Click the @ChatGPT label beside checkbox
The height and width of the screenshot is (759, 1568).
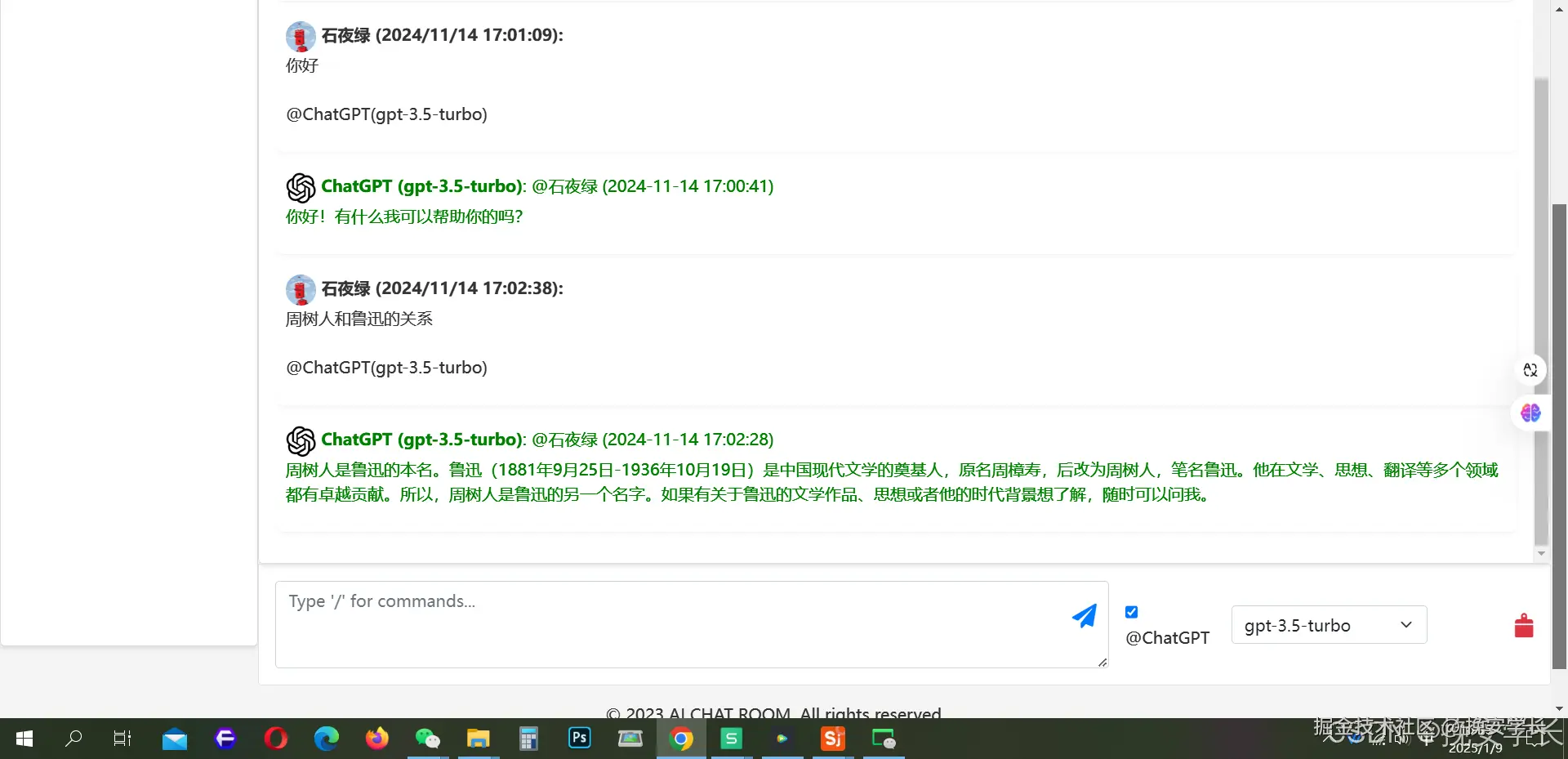click(x=1167, y=638)
